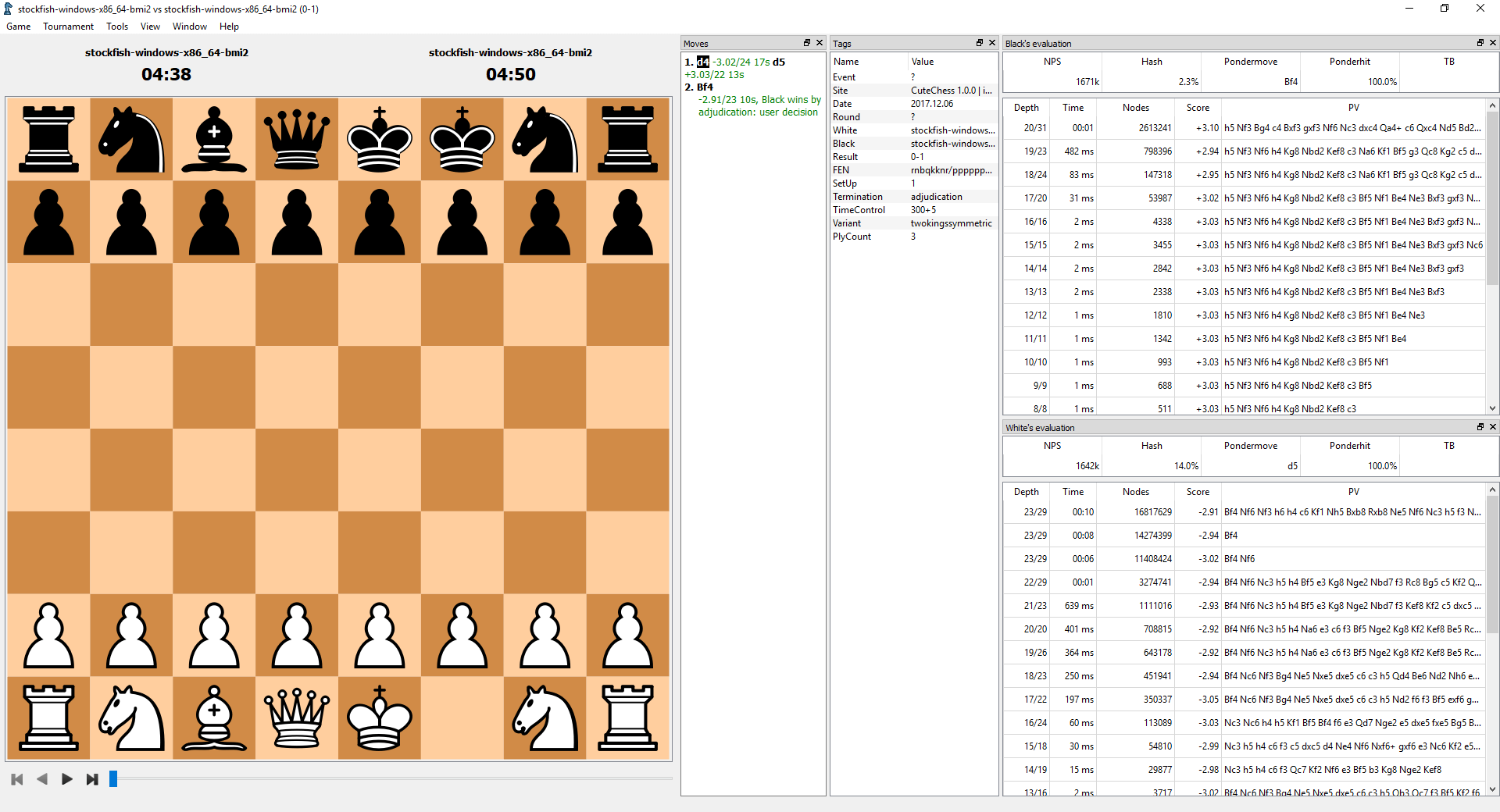Select the Termination value 'adjudication'
Viewport: 1500px width, 812px height.
936,197
